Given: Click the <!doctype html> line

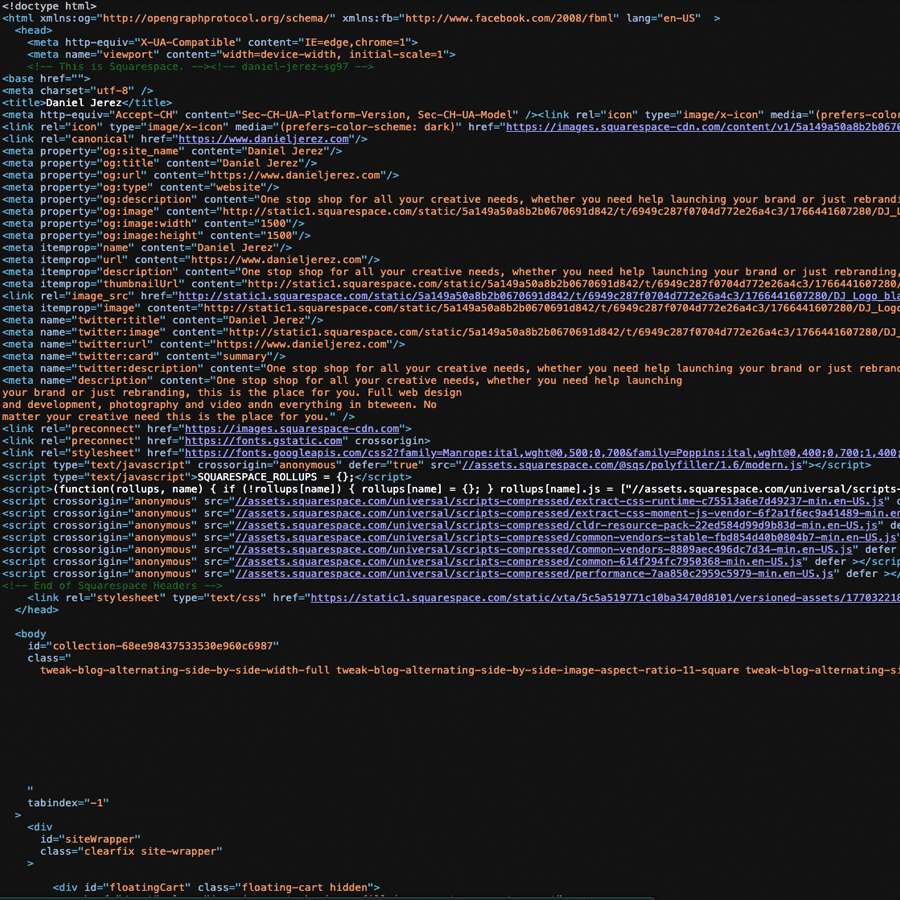Looking at the screenshot, I should pos(49,6).
